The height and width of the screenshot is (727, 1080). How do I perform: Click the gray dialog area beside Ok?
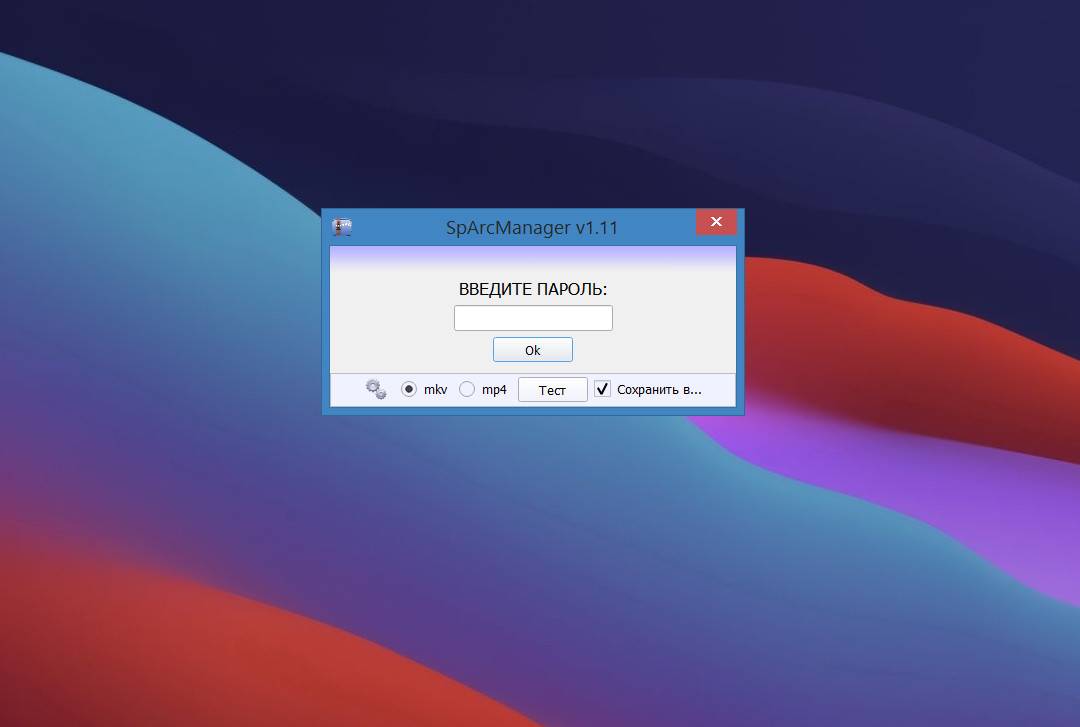654,350
